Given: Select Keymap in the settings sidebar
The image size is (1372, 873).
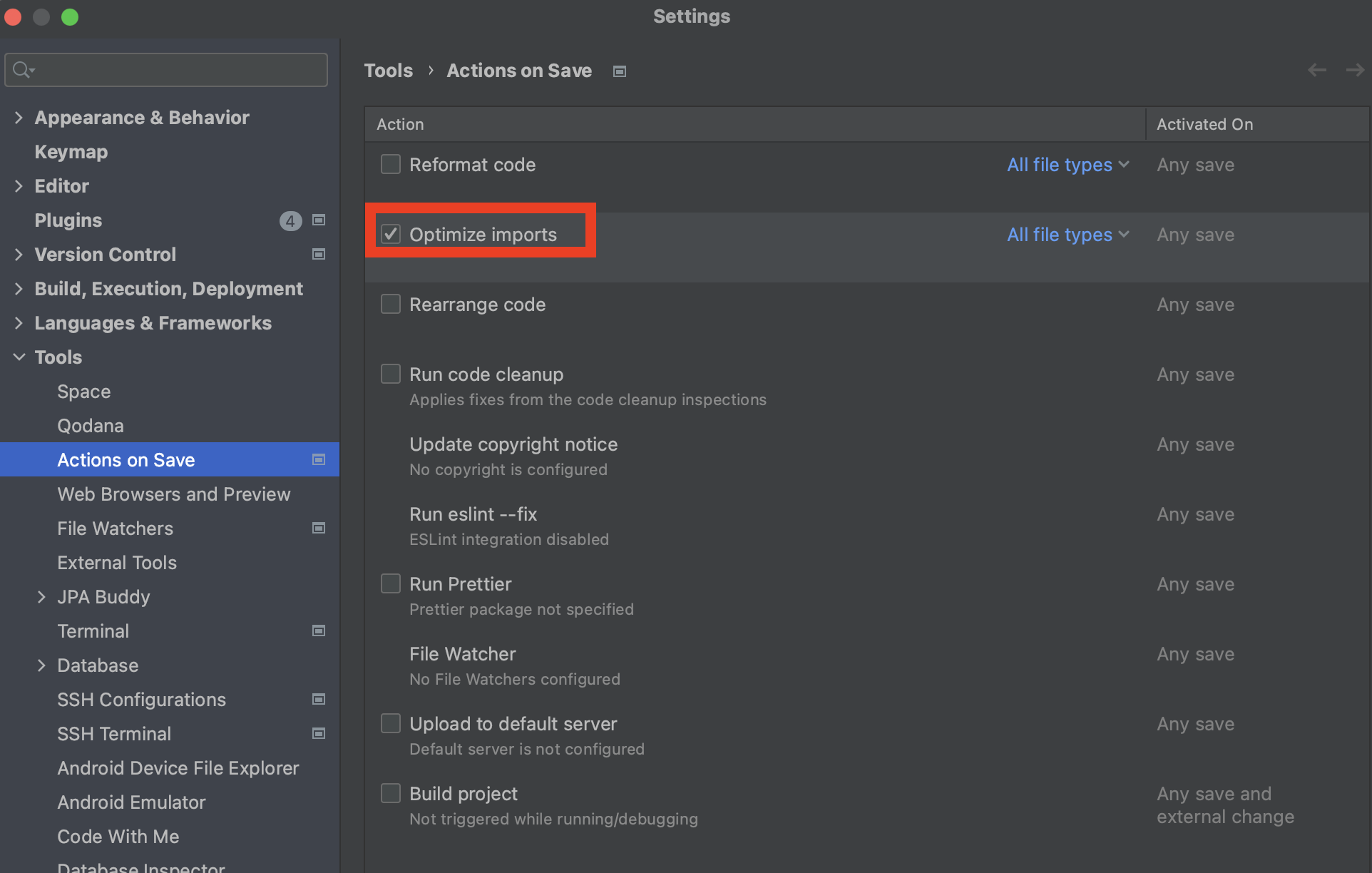Looking at the screenshot, I should (x=71, y=152).
